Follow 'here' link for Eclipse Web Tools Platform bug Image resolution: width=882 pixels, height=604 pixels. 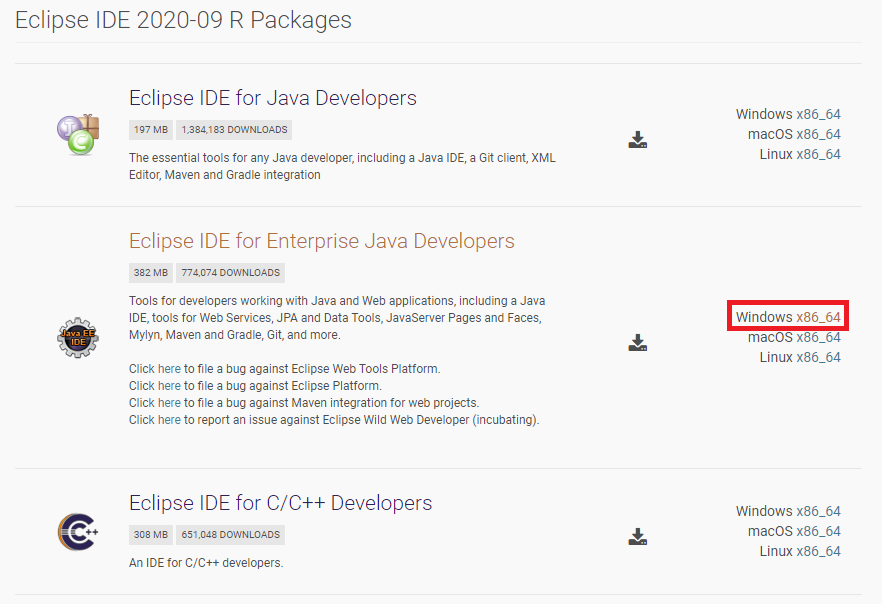click(169, 369)
